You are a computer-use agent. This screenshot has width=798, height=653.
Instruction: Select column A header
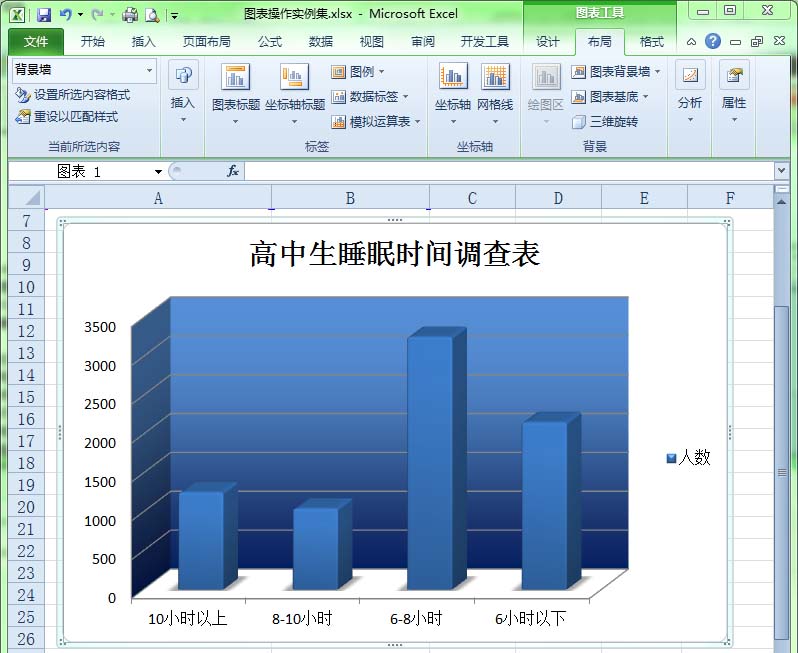(x=158, y=197)
